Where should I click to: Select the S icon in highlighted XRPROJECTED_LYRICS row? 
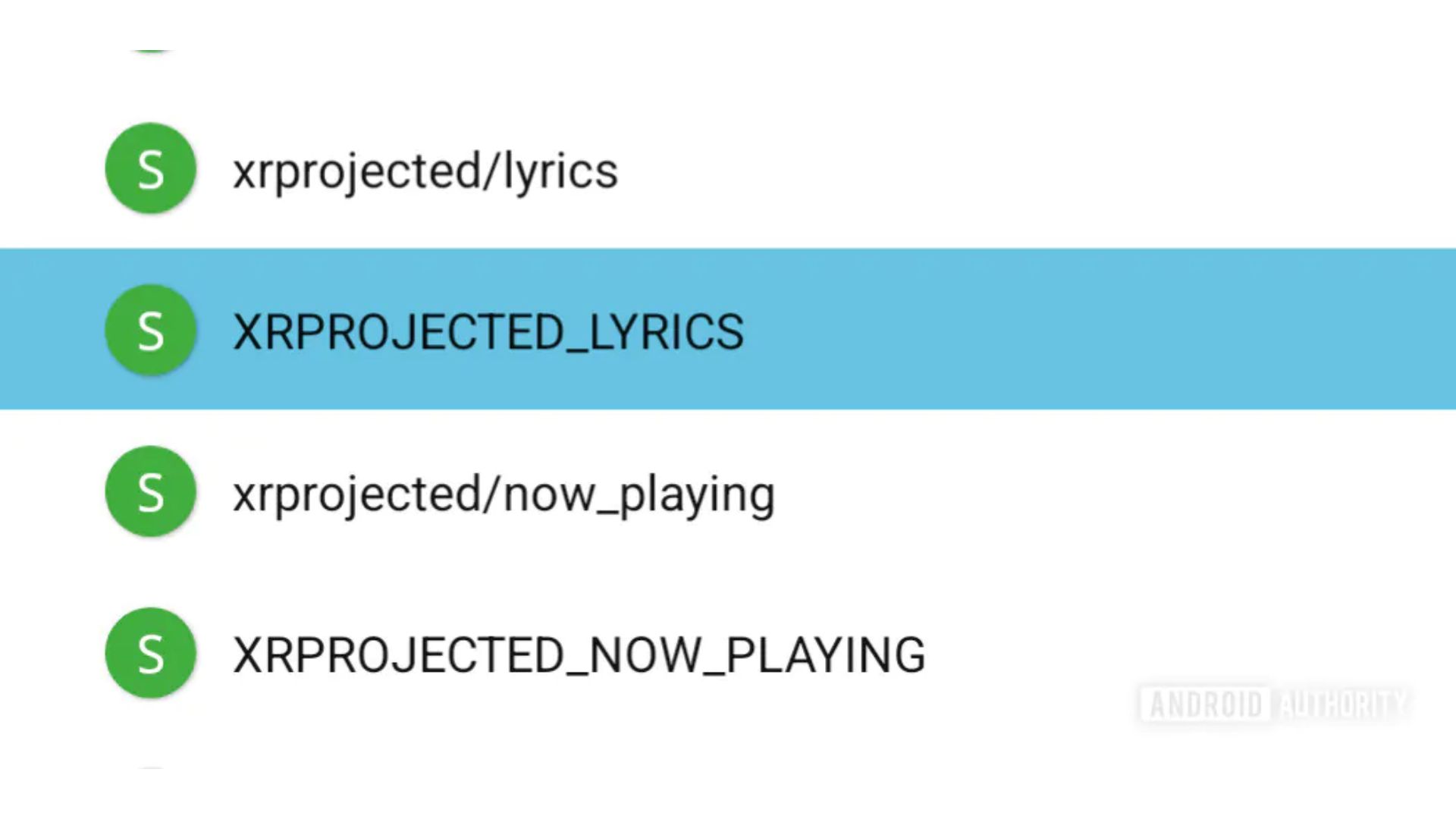[150, 330]
